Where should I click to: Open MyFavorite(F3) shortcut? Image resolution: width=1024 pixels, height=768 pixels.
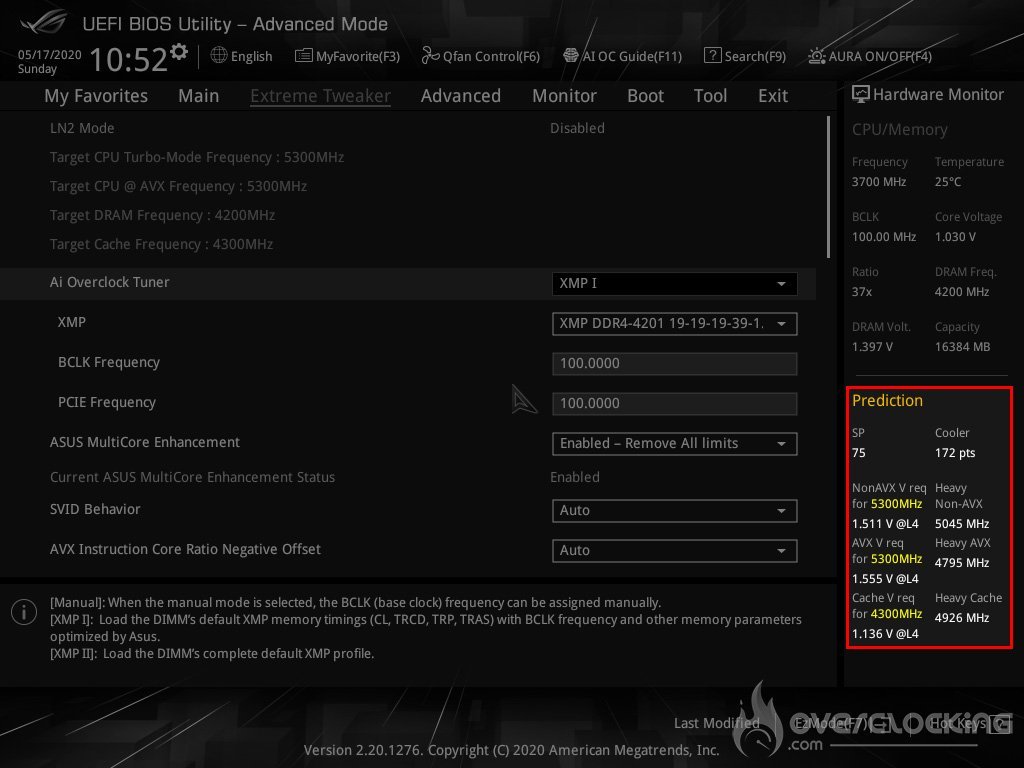click(357, 56)
